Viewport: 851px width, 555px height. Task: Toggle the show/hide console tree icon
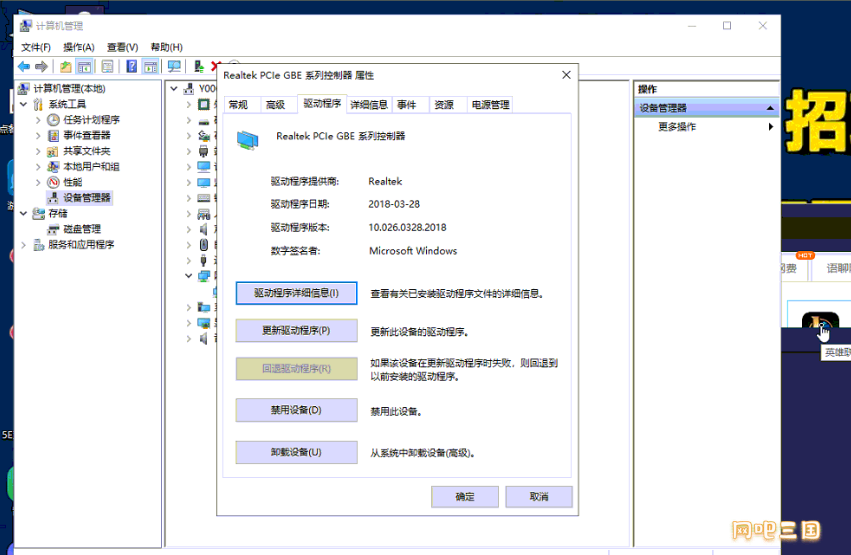pyautogui.click(x=84, y=66)
